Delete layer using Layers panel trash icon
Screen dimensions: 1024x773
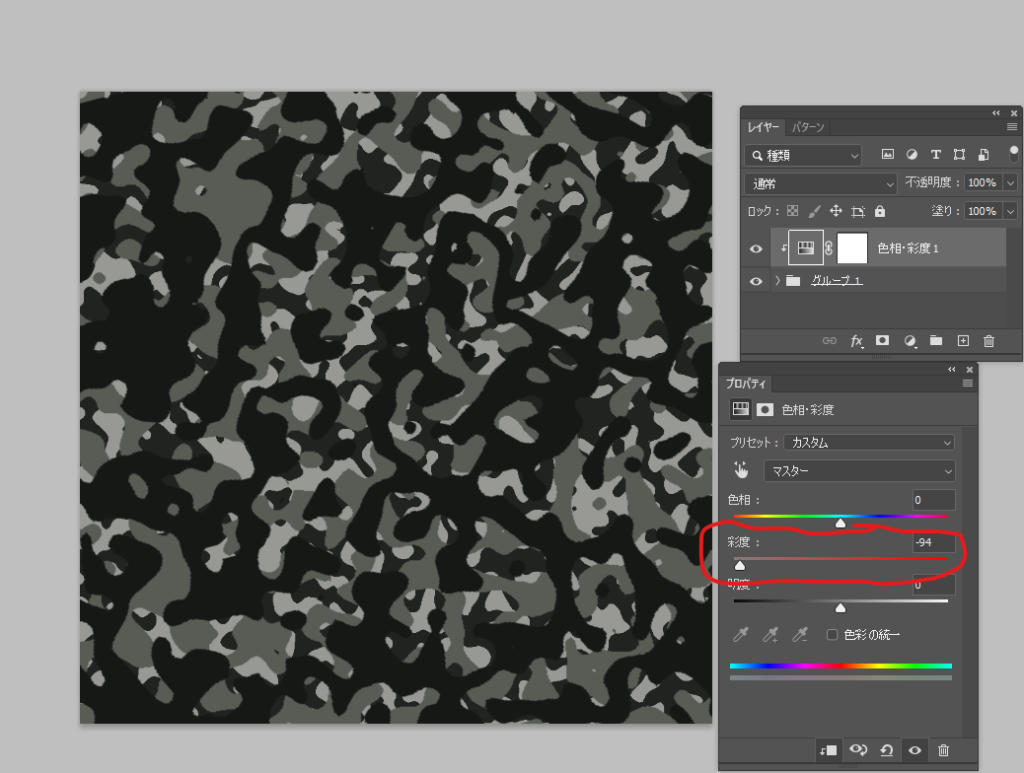coord(989,341)
